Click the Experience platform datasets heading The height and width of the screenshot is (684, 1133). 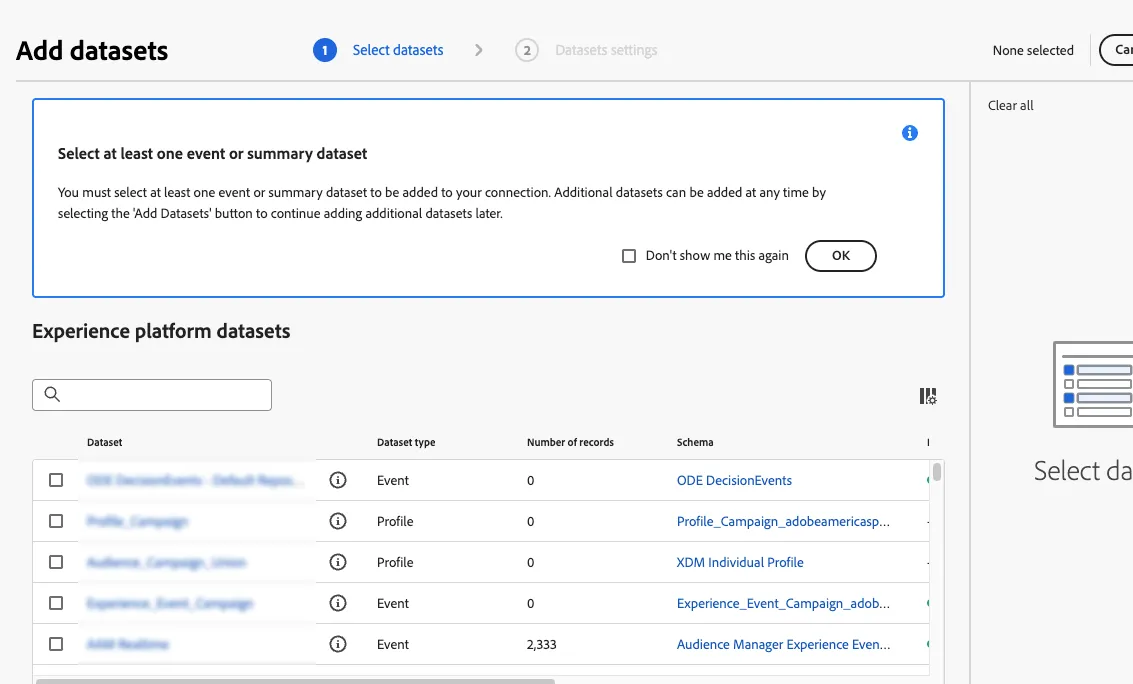click(x=161, y=331)
